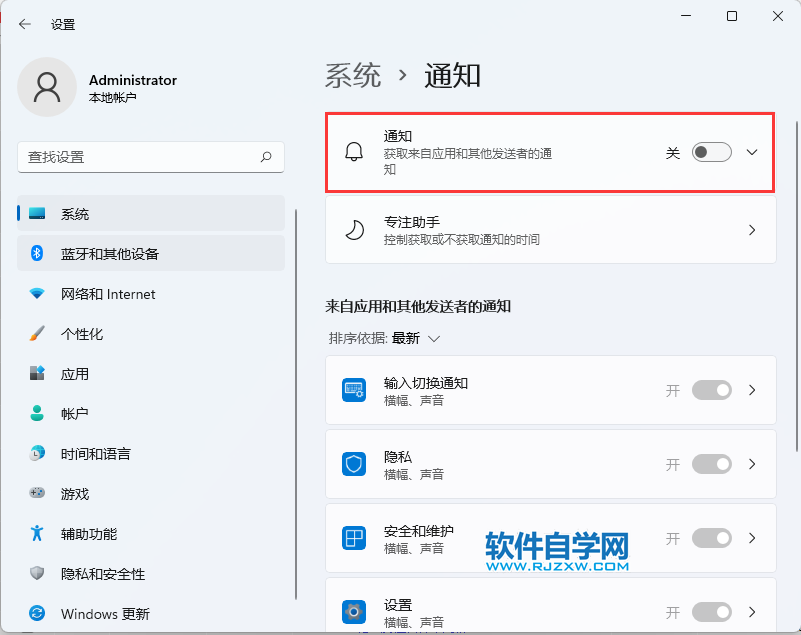This screenshot has height=635, width=801.
Task: Click the search magnifier icon
Action: point(267,158)
